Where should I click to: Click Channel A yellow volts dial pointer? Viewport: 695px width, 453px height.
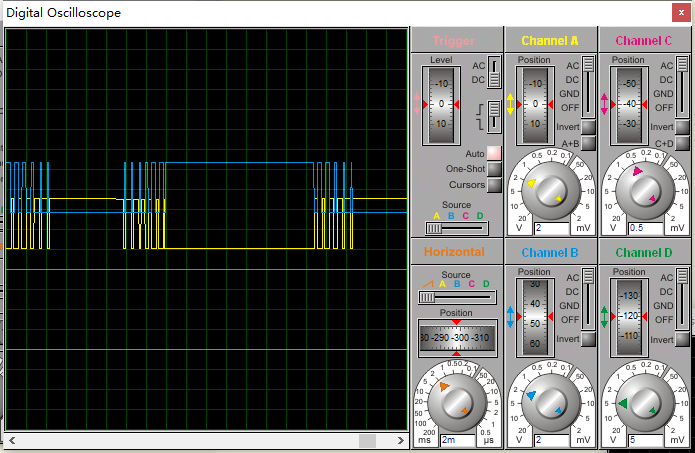tap(531, 183)
